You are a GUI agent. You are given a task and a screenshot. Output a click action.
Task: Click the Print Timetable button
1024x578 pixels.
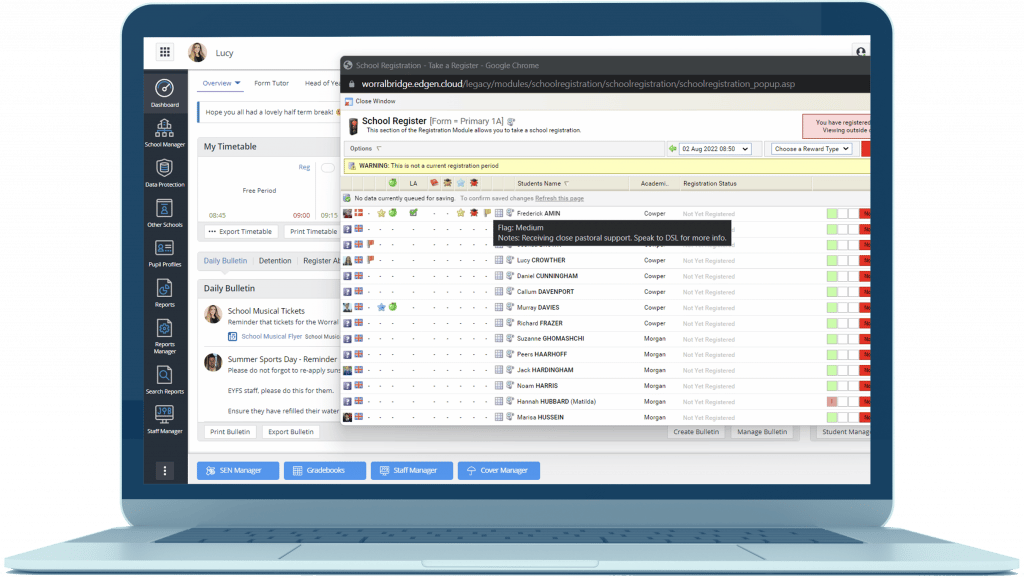click(x=313, y=232)
